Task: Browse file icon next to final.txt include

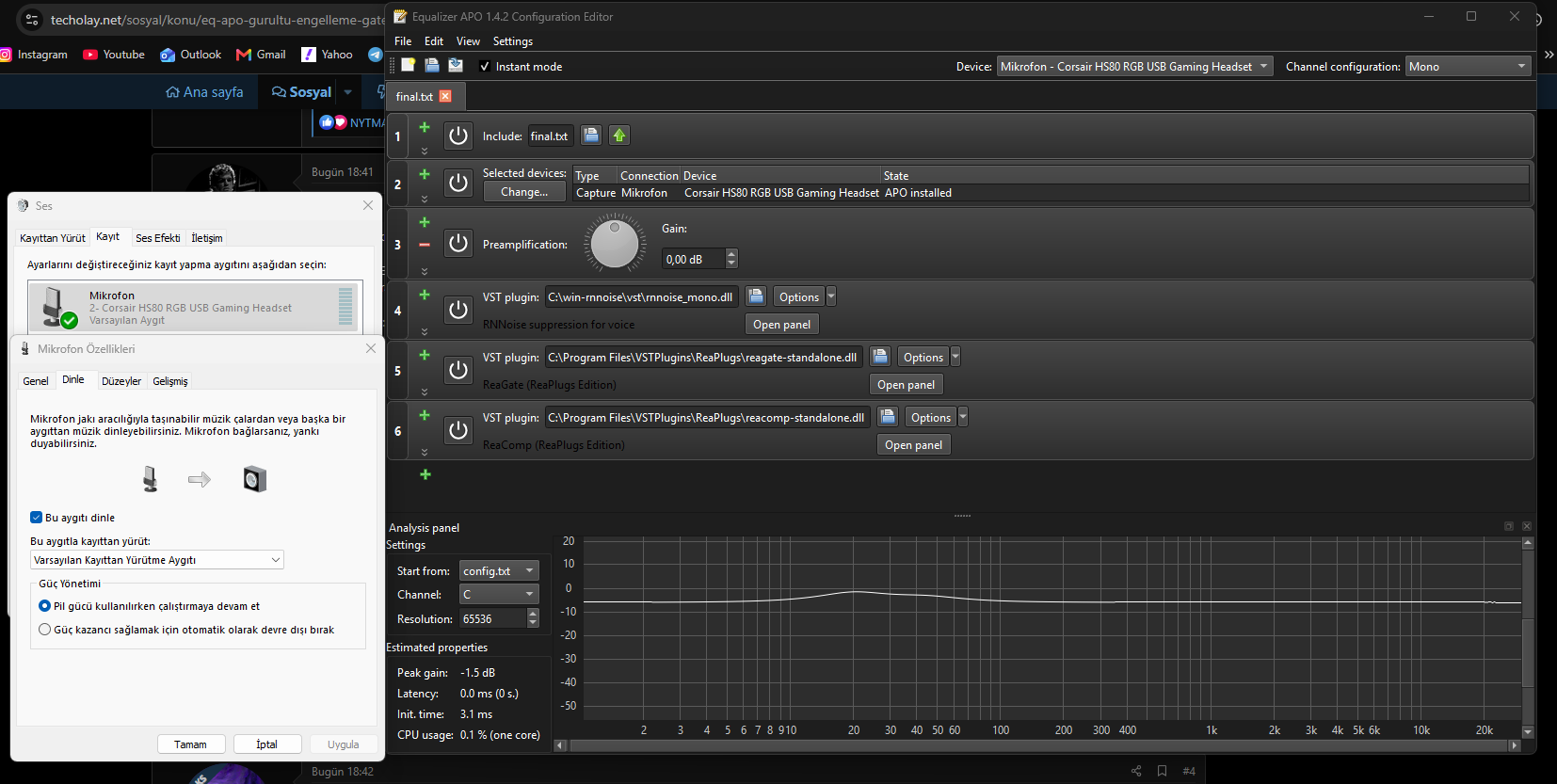Action: coord(591,136)
